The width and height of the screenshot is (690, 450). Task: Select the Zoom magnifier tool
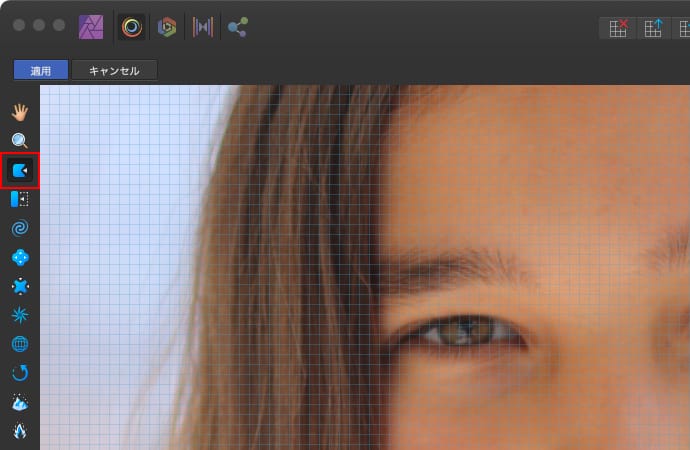[20, 141]
